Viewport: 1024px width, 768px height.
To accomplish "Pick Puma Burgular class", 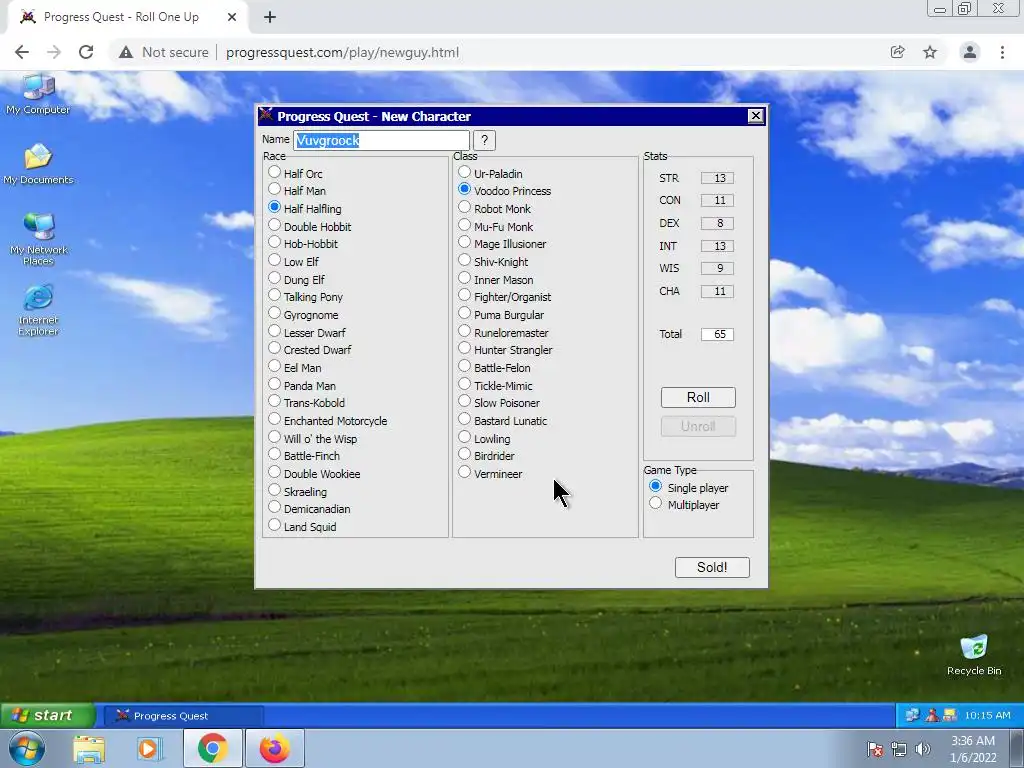I will (464, 313).
